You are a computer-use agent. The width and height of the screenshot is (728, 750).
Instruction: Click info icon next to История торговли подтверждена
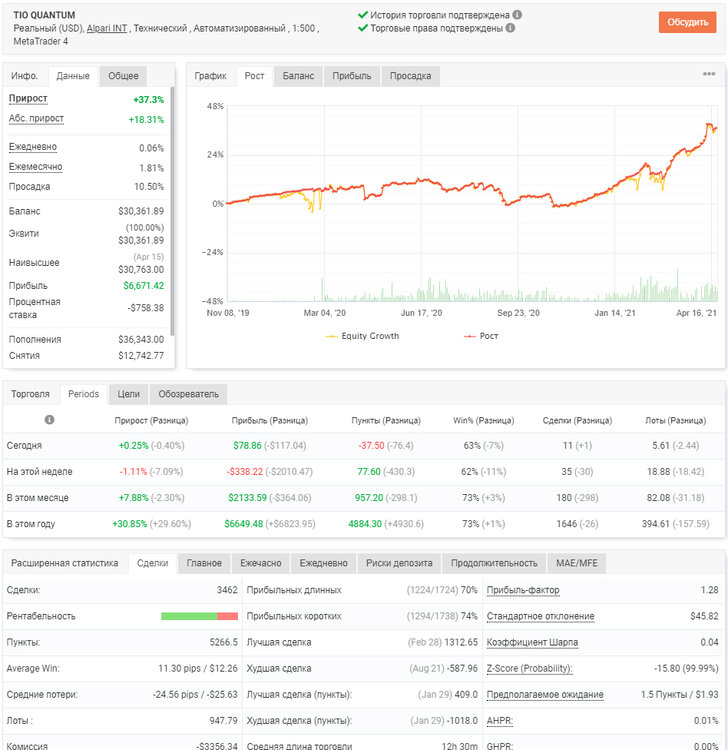pos(517,15)
